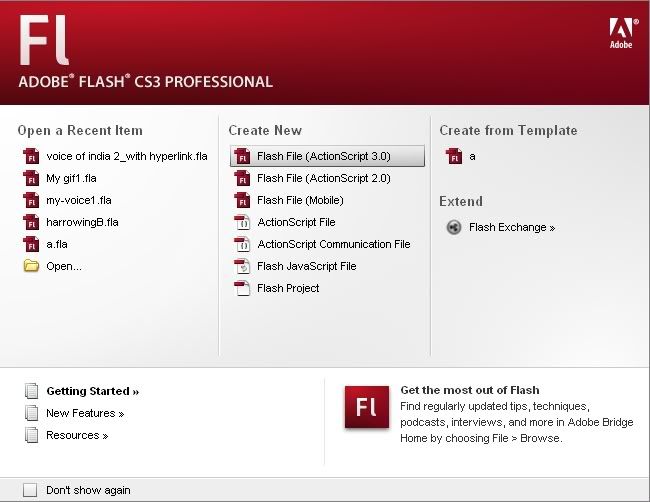Image resolution: width=650 pixels, height=502 pixels.
Task: Click the file icon next to harrowingB.fla
Action: pos(31,222)
